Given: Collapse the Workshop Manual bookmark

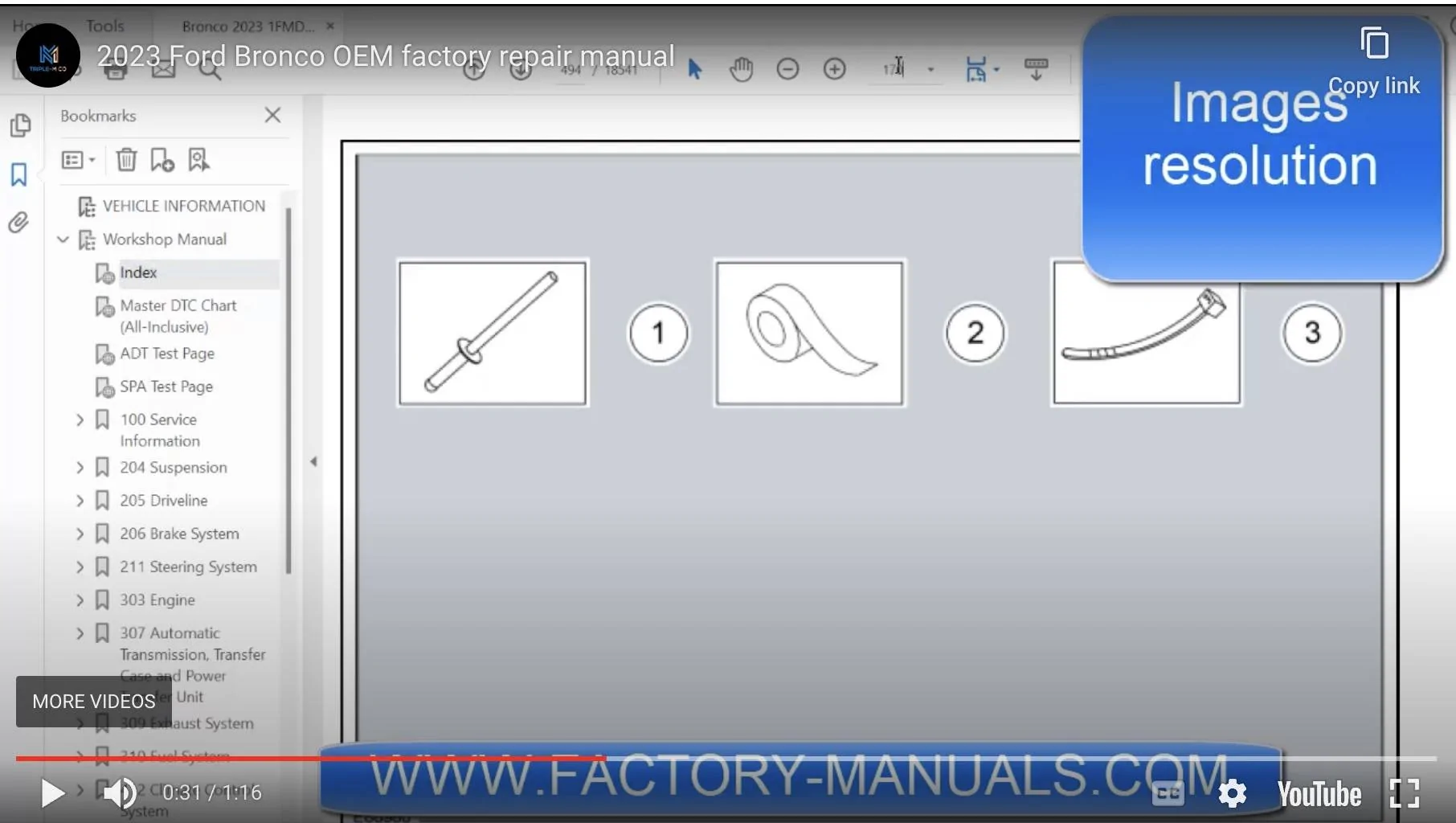Looking at the screenshot, I should coord(63,240).
